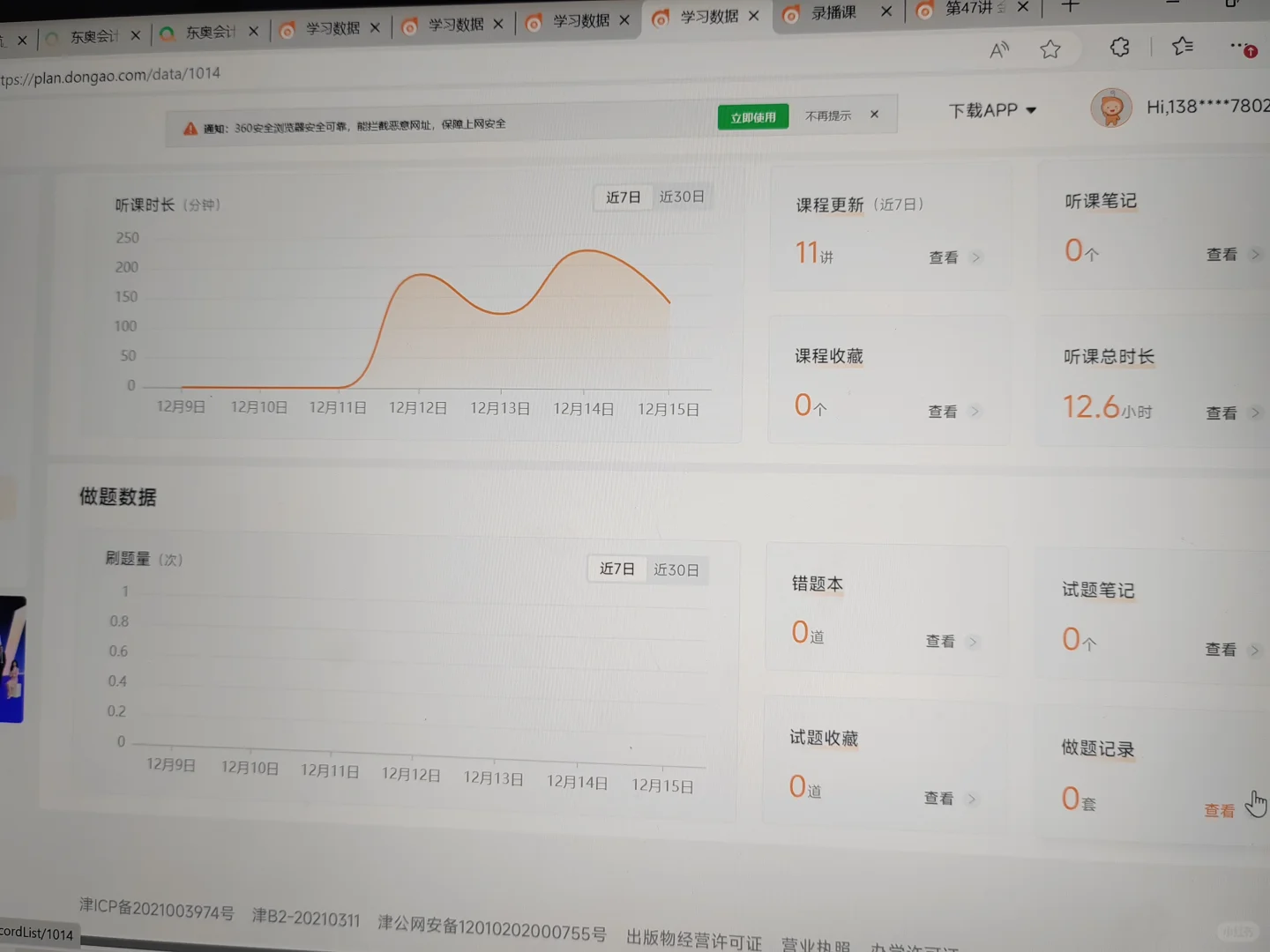Screen dimensions: 1270x952
Task: Click the 出版物经营许可证 footer link
Action: [694, 940]
